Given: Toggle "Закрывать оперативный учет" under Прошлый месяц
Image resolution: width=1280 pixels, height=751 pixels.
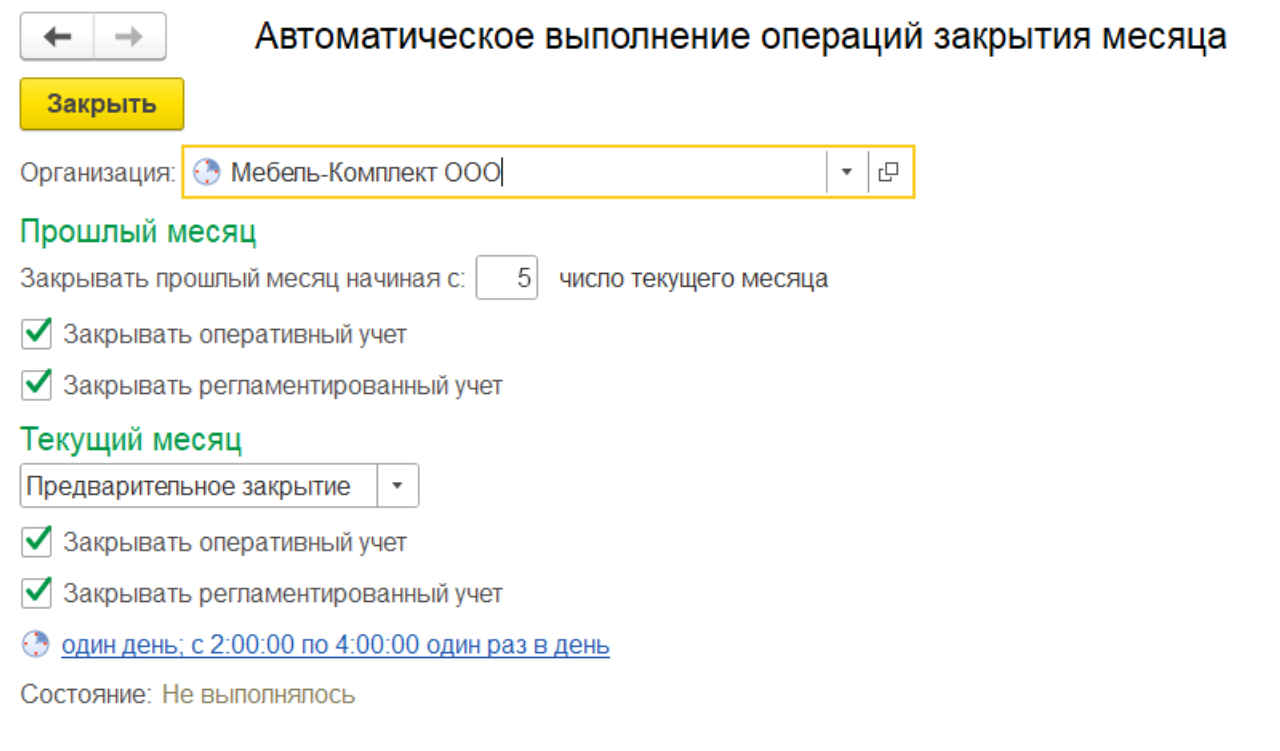Looking at the screenshot, I should pyautogui.click(x=37, y=334).
